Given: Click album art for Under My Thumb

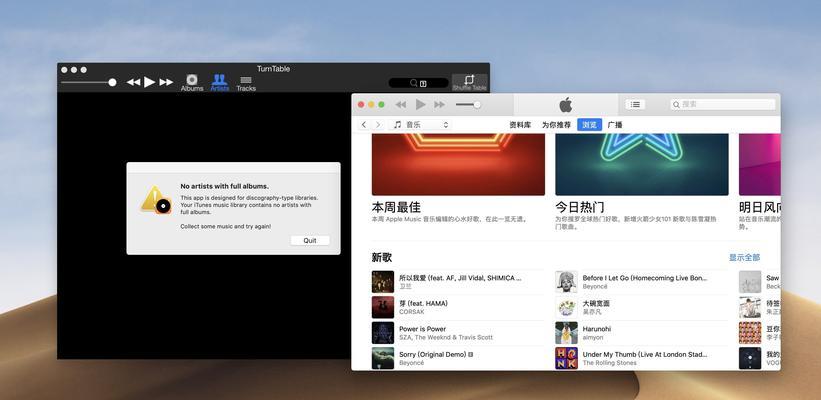Looking at the screenshot, I should [566, 358].
